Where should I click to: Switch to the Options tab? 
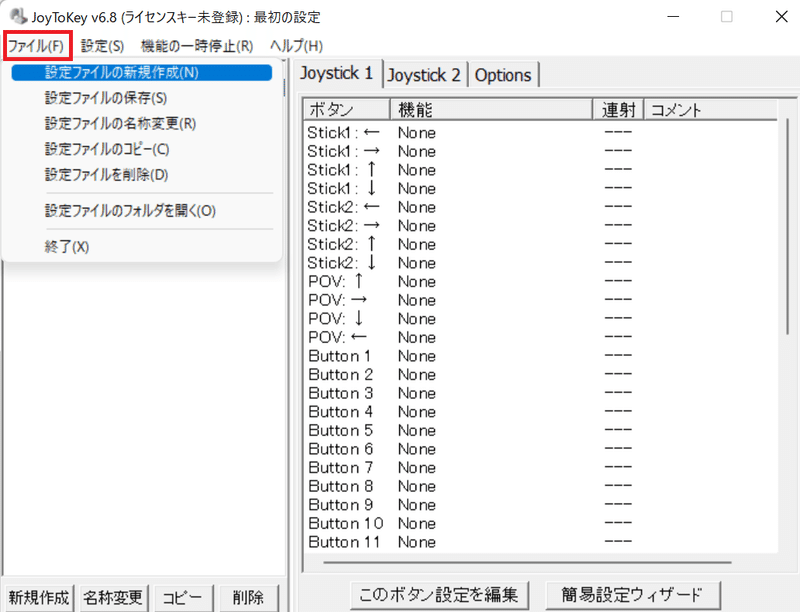503,75
